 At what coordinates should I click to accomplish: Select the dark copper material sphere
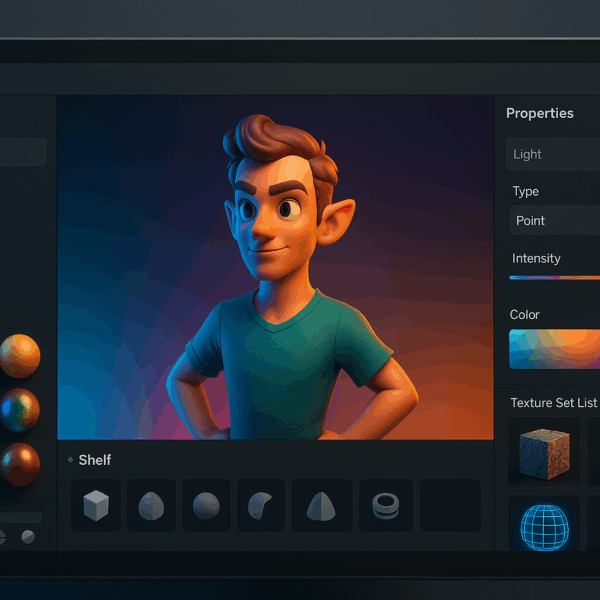point(19,464)
